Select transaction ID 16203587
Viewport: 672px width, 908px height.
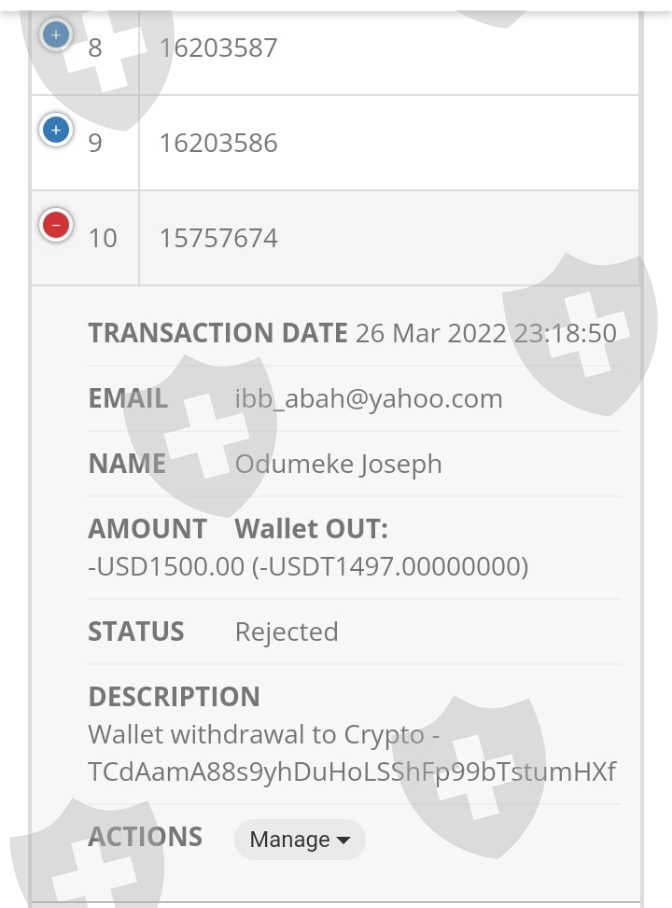tap(218, 48)
